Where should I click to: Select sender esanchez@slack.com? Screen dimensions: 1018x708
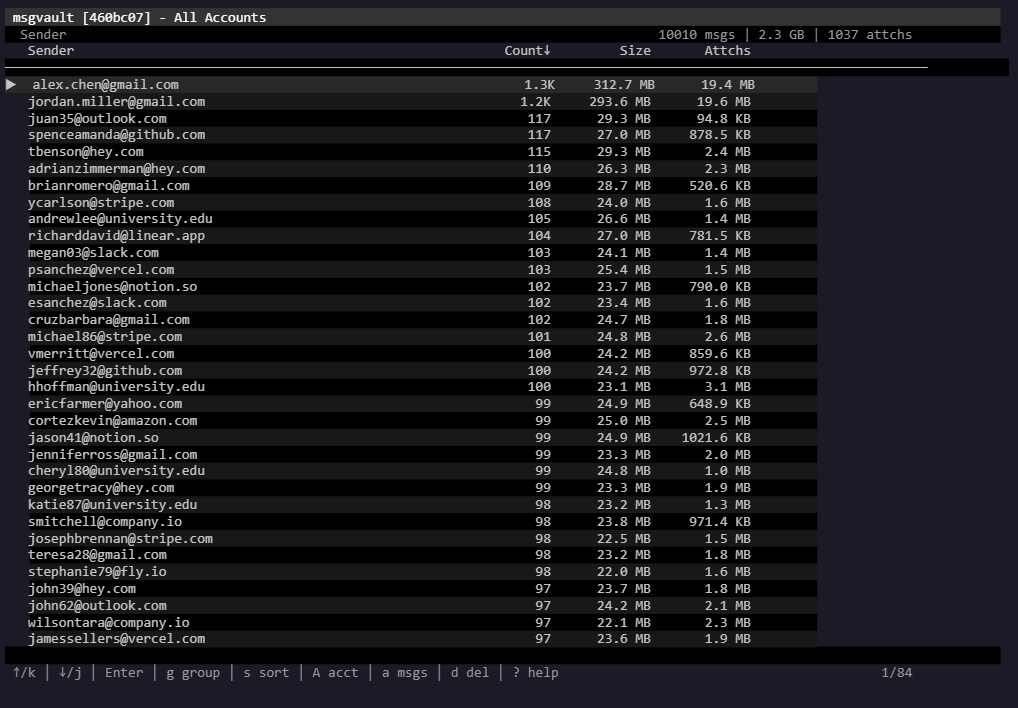coord(411,303)
